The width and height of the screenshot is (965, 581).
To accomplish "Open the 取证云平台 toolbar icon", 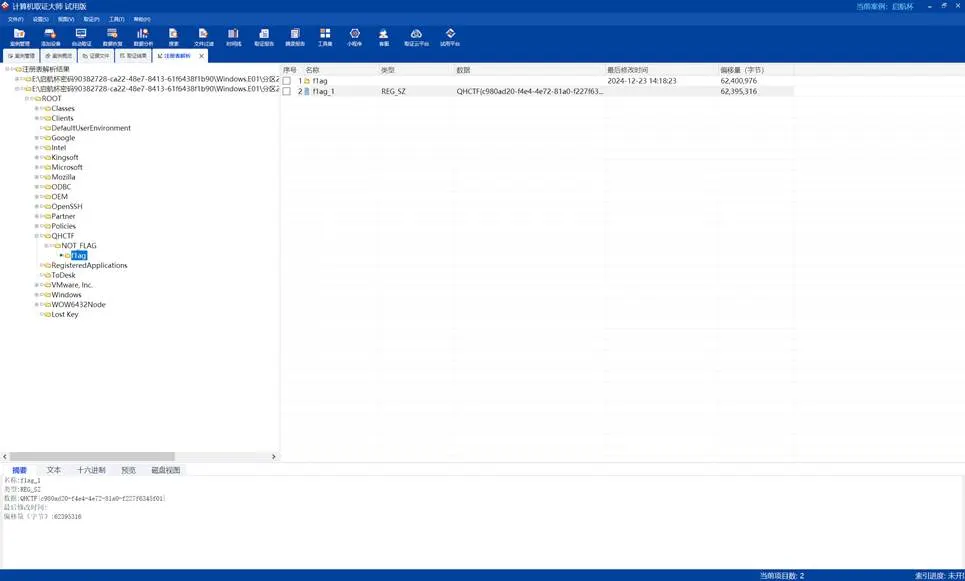I will pos(416,37).
